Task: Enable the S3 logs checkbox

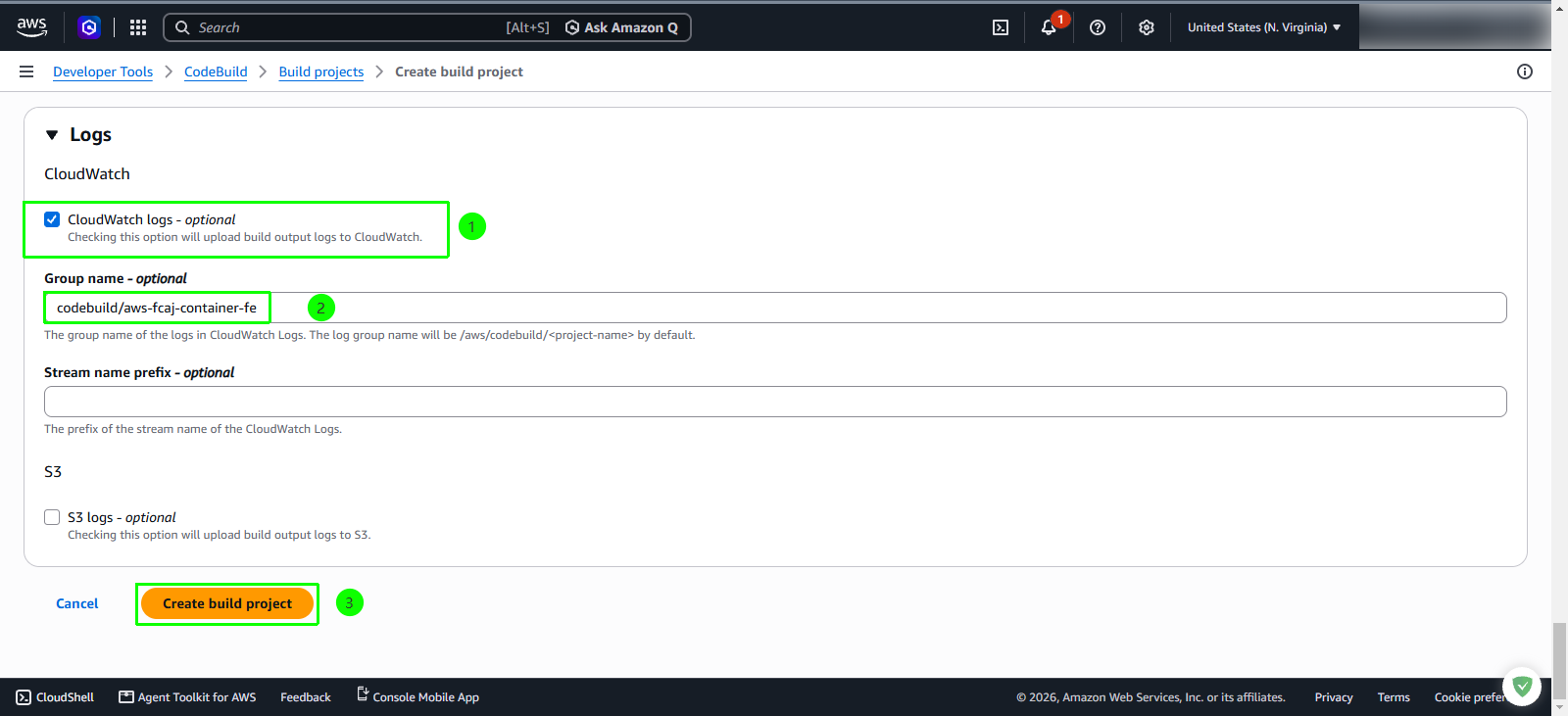Action: pyautogui.click(x=52, y=517)
